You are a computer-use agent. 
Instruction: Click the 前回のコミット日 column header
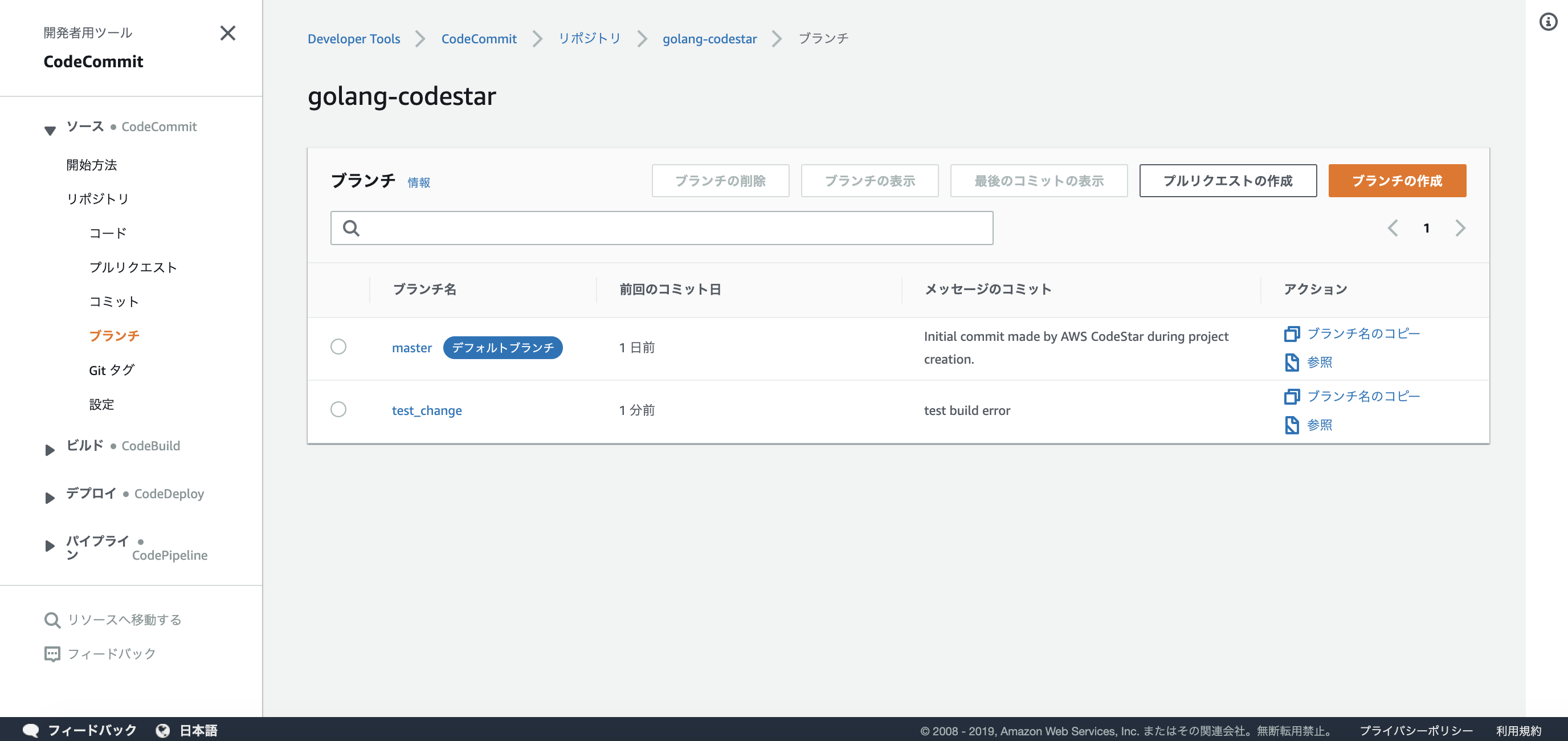click(670, 289)
